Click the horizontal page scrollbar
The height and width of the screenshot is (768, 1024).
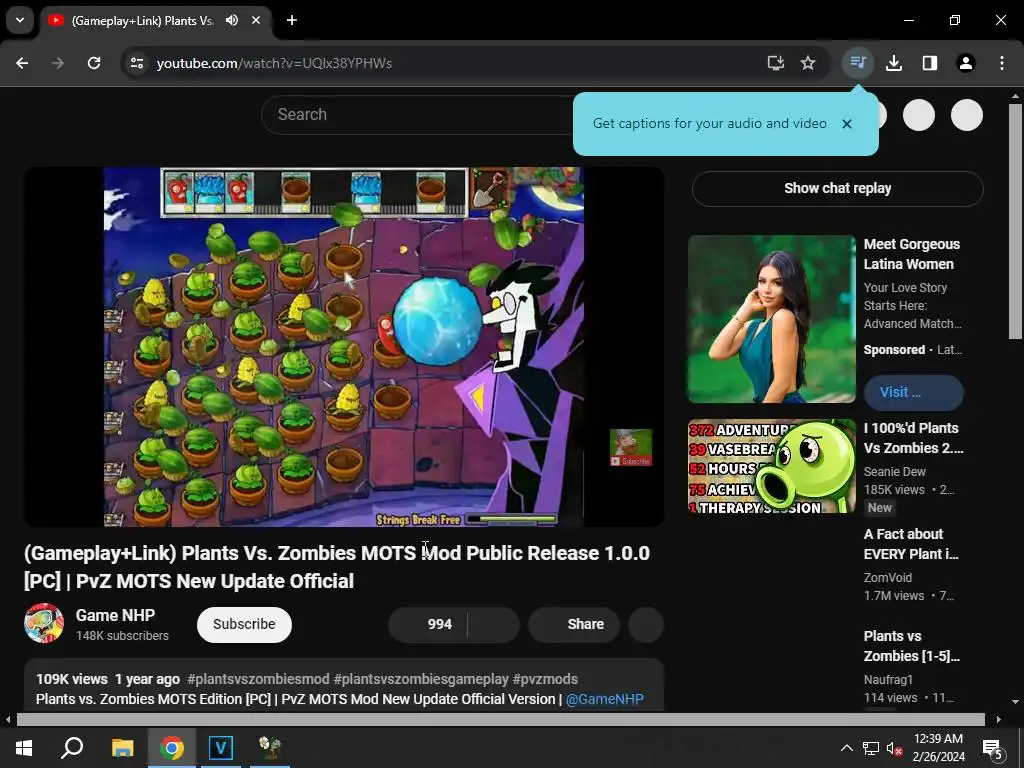coord(500,720)
